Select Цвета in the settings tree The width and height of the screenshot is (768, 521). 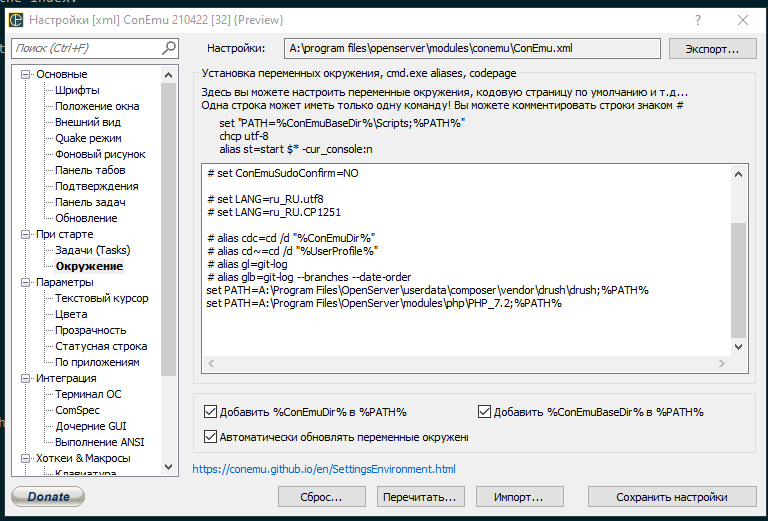coord(71,314)
